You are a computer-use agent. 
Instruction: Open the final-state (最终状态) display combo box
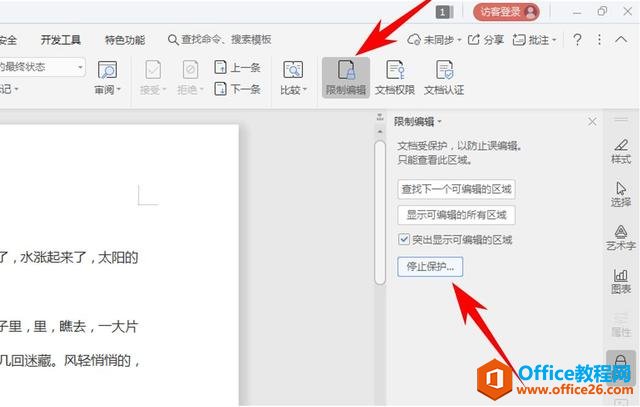(x=42, y=67)
